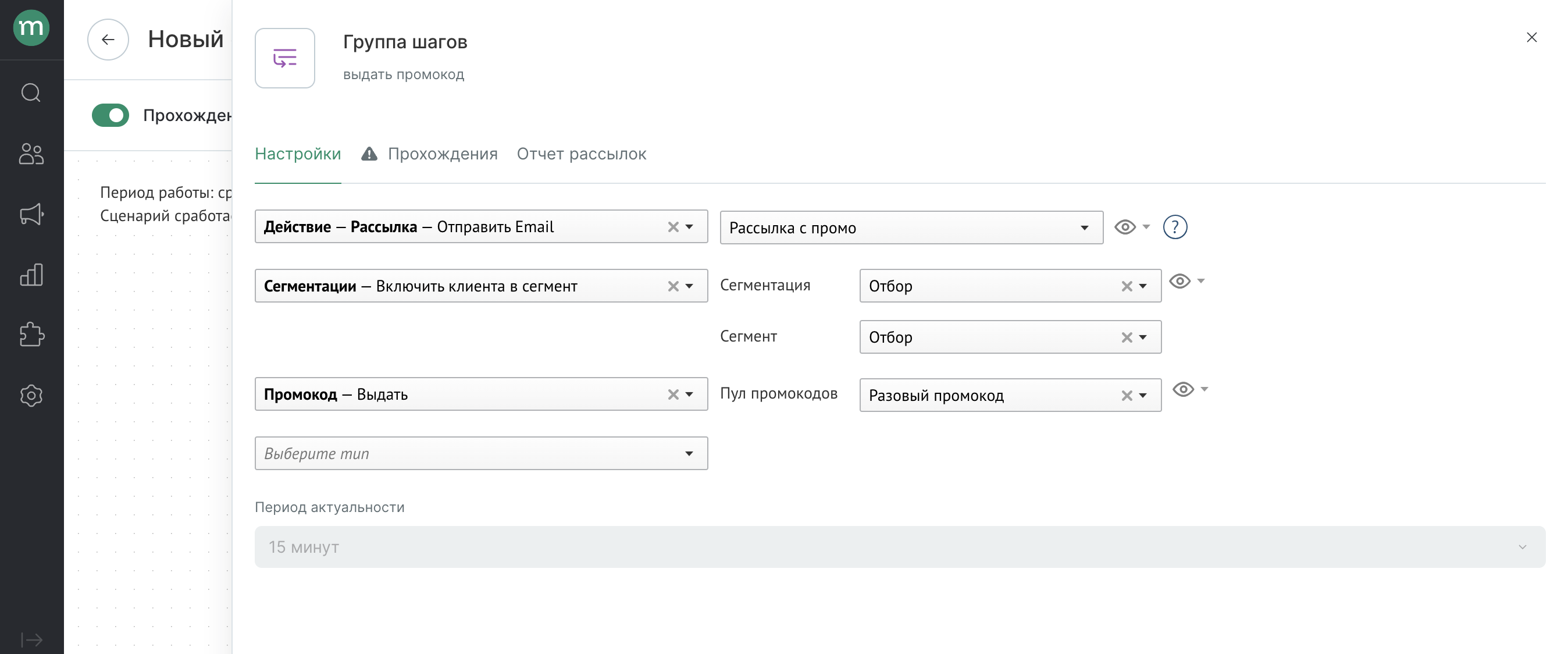The height and width of the screenshot is (654, 1568).
Task: Open the search icon in the sidebar
Action: pyautogui.click(x=31, y=93)
